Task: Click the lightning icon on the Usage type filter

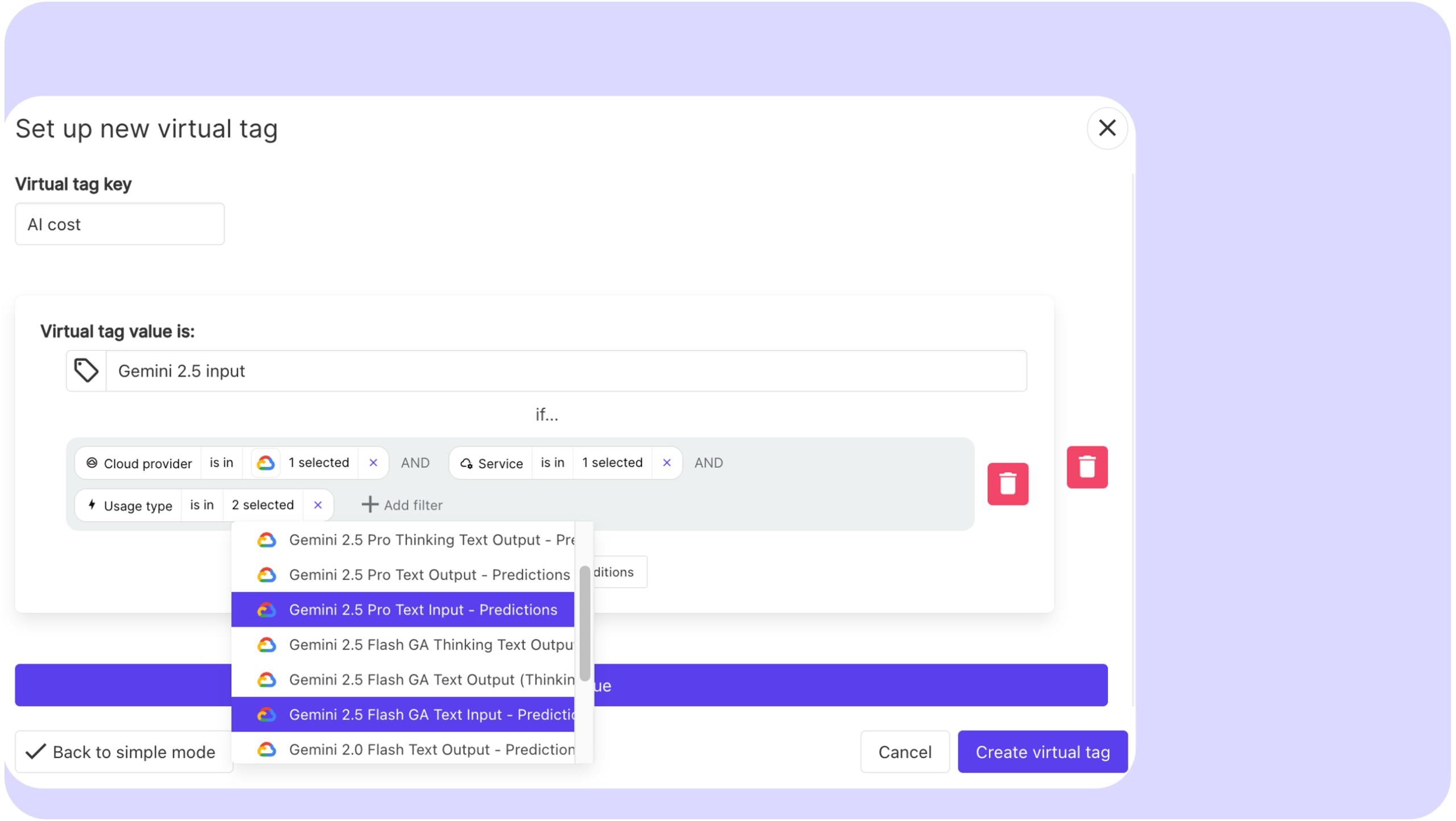Action: pyautogui.click(x=92, y=505)
